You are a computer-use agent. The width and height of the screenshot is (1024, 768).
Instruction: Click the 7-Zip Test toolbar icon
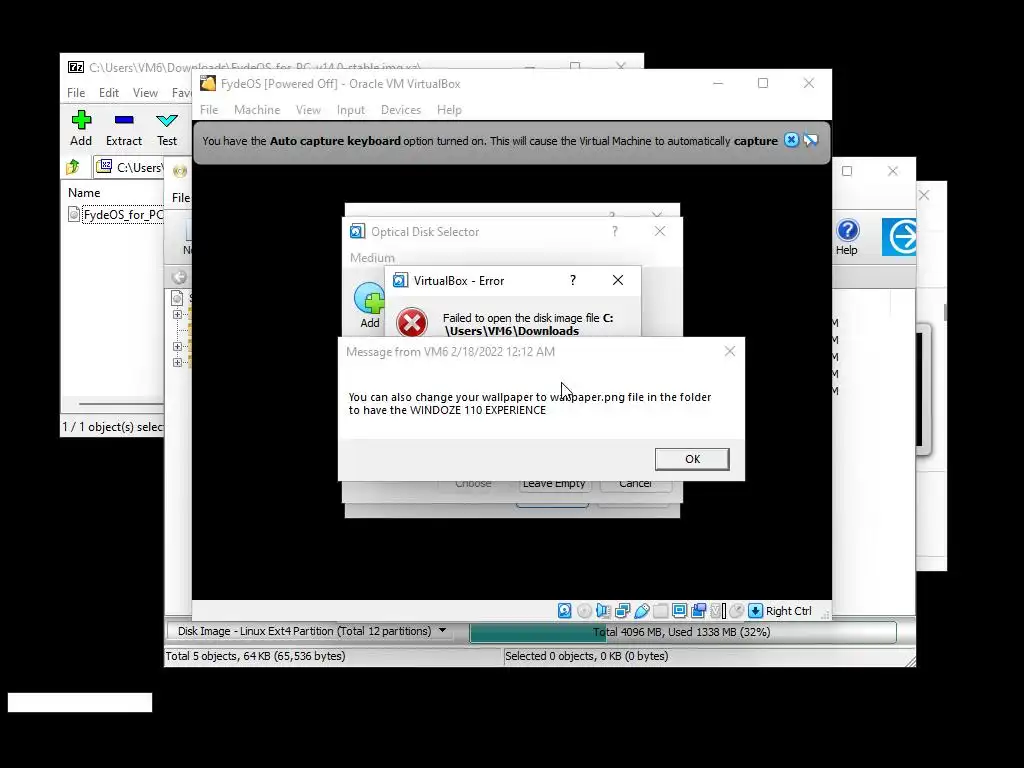point(167,120)
